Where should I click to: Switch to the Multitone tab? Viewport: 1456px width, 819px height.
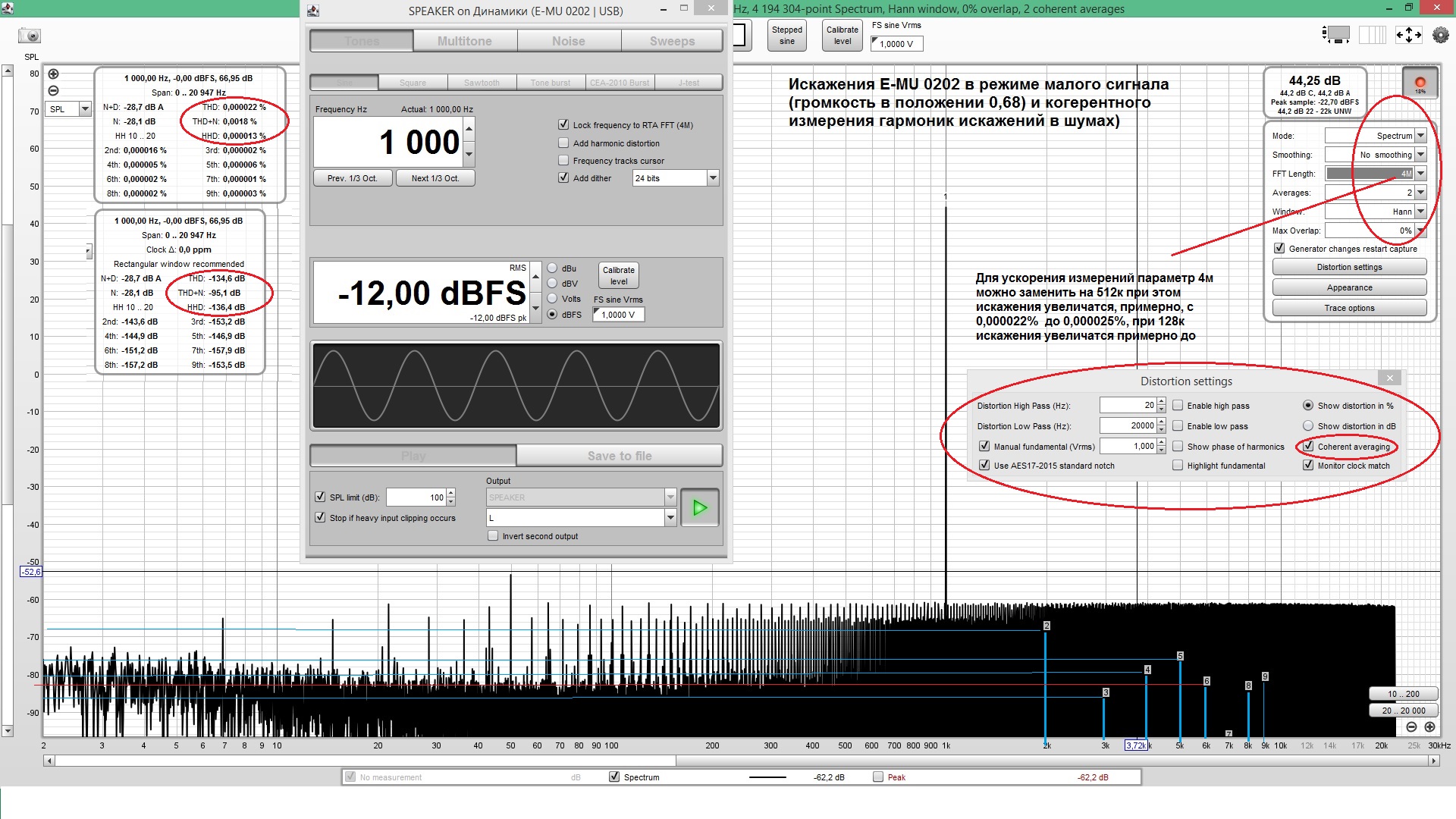[x=465, y=41]
